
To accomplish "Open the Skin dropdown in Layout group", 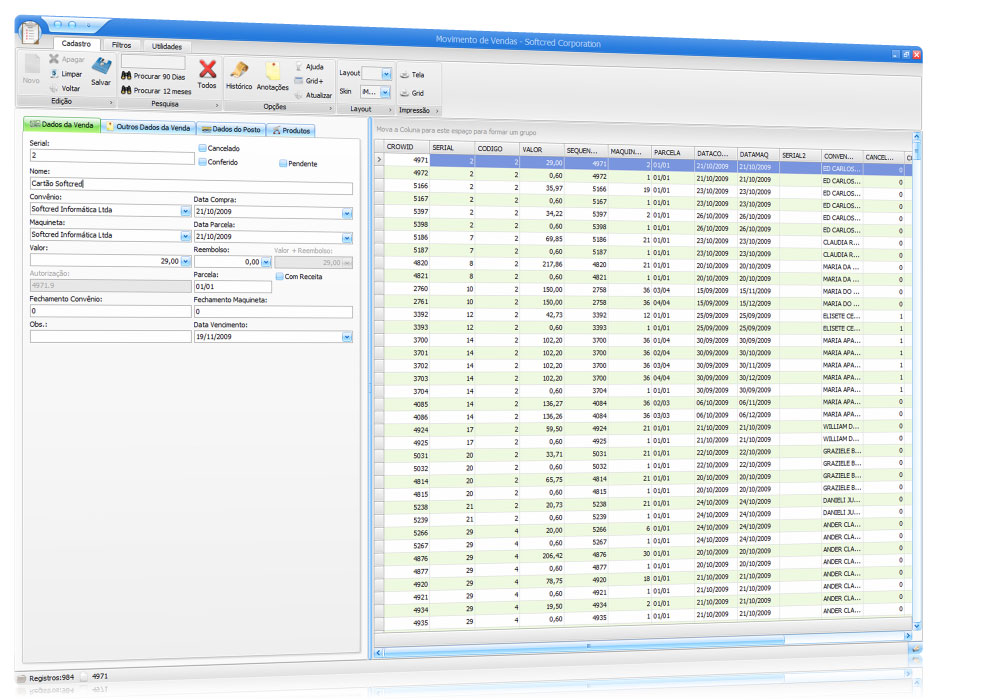I will click(385, 91).
